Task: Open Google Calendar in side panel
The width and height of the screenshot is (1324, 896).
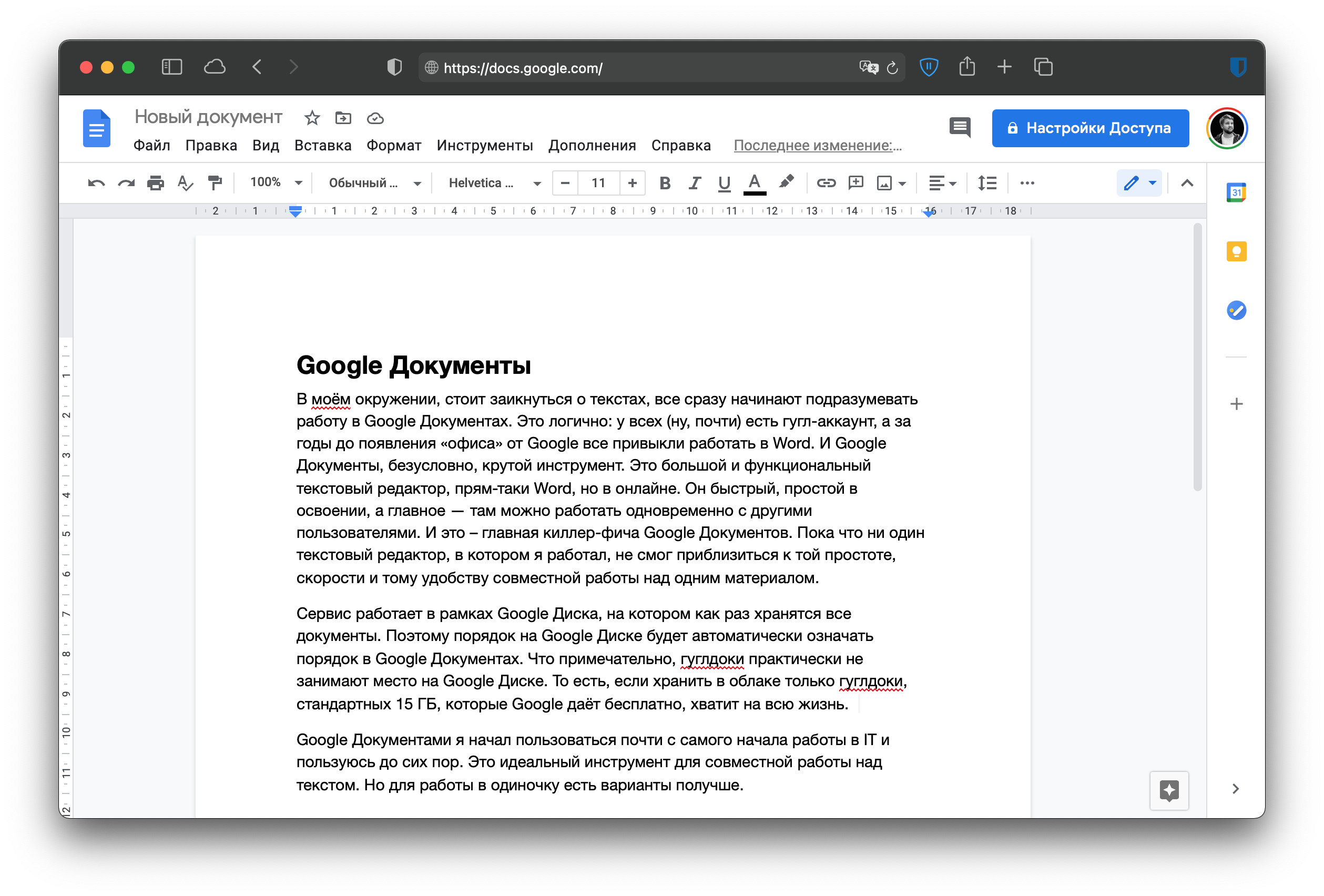Action: [x=1236, y=192]
